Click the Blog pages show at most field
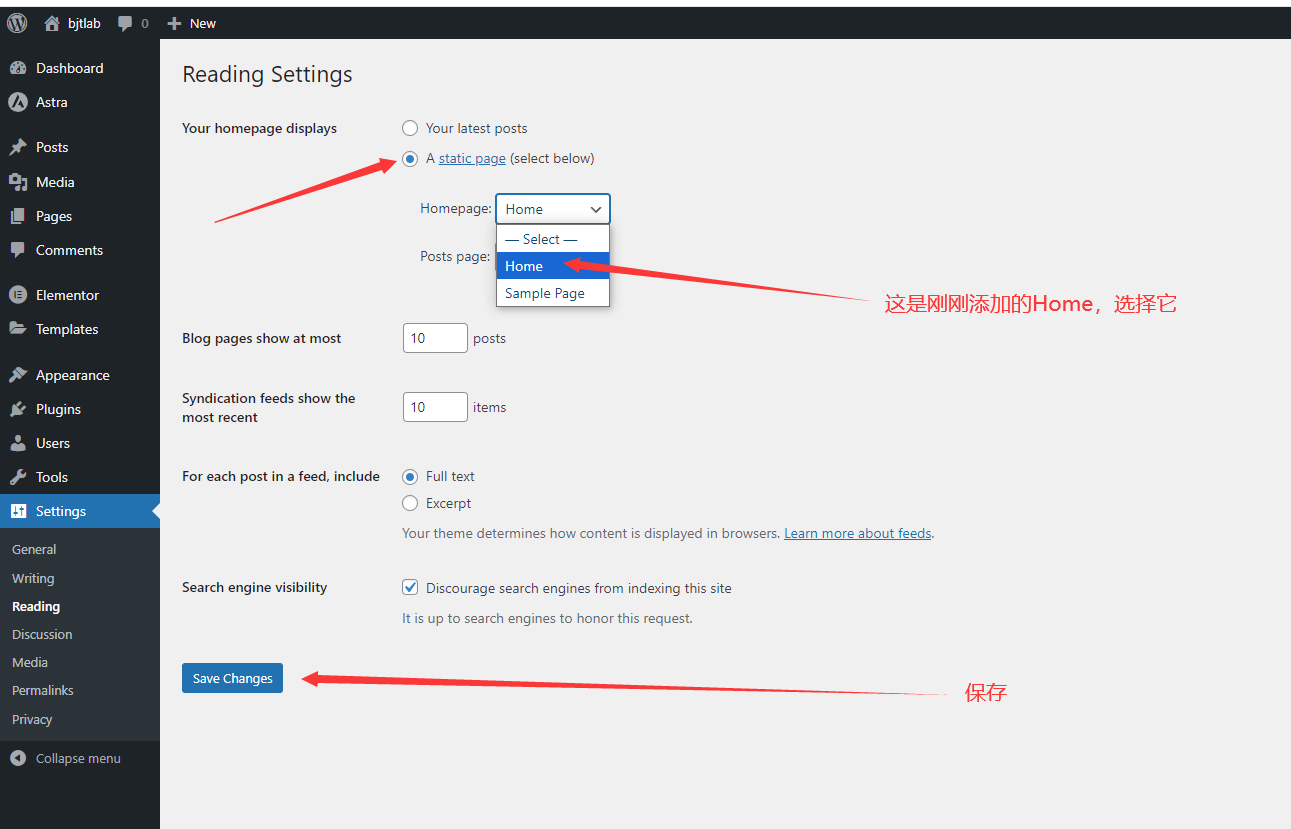Viewport: 1291px width, 829px height. [x=435, y=338]
